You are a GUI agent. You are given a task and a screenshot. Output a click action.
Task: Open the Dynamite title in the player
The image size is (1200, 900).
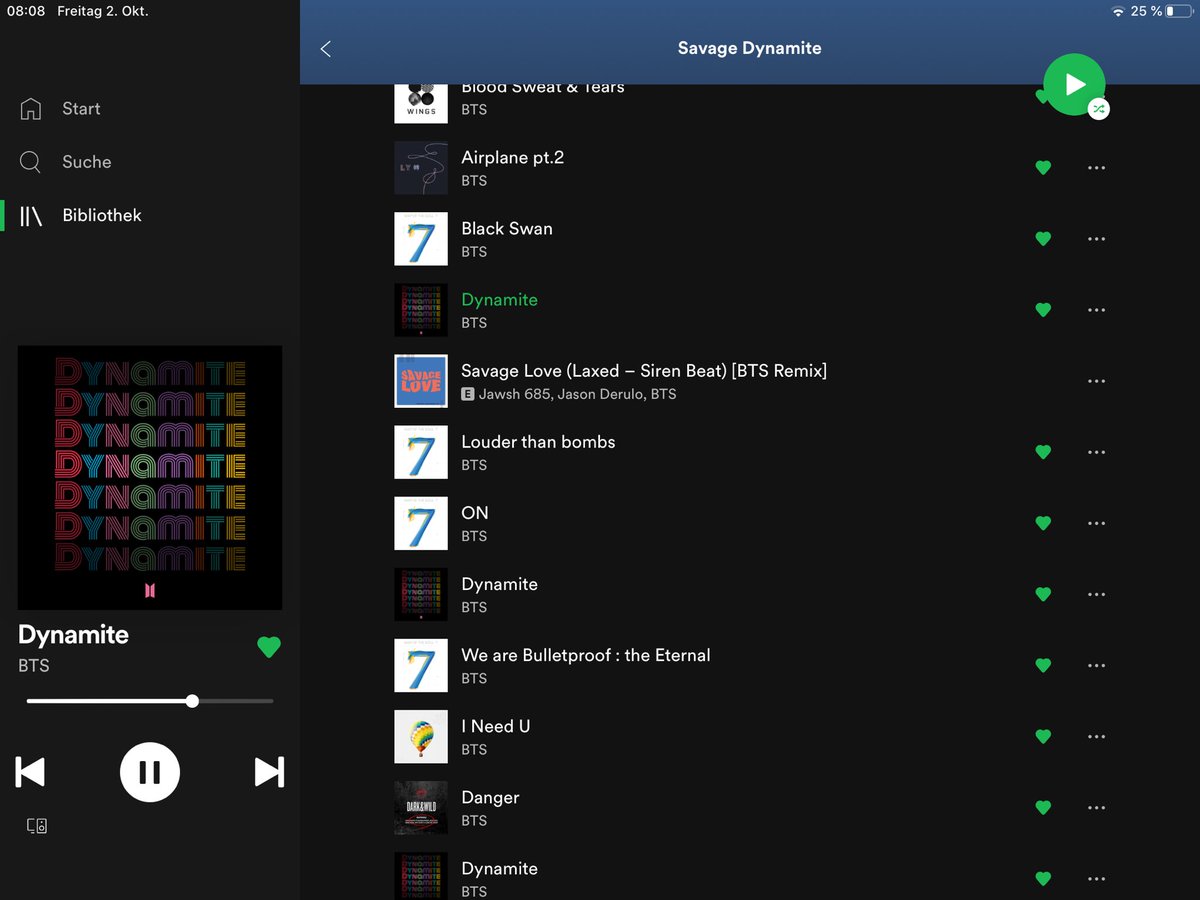point(73,635)
